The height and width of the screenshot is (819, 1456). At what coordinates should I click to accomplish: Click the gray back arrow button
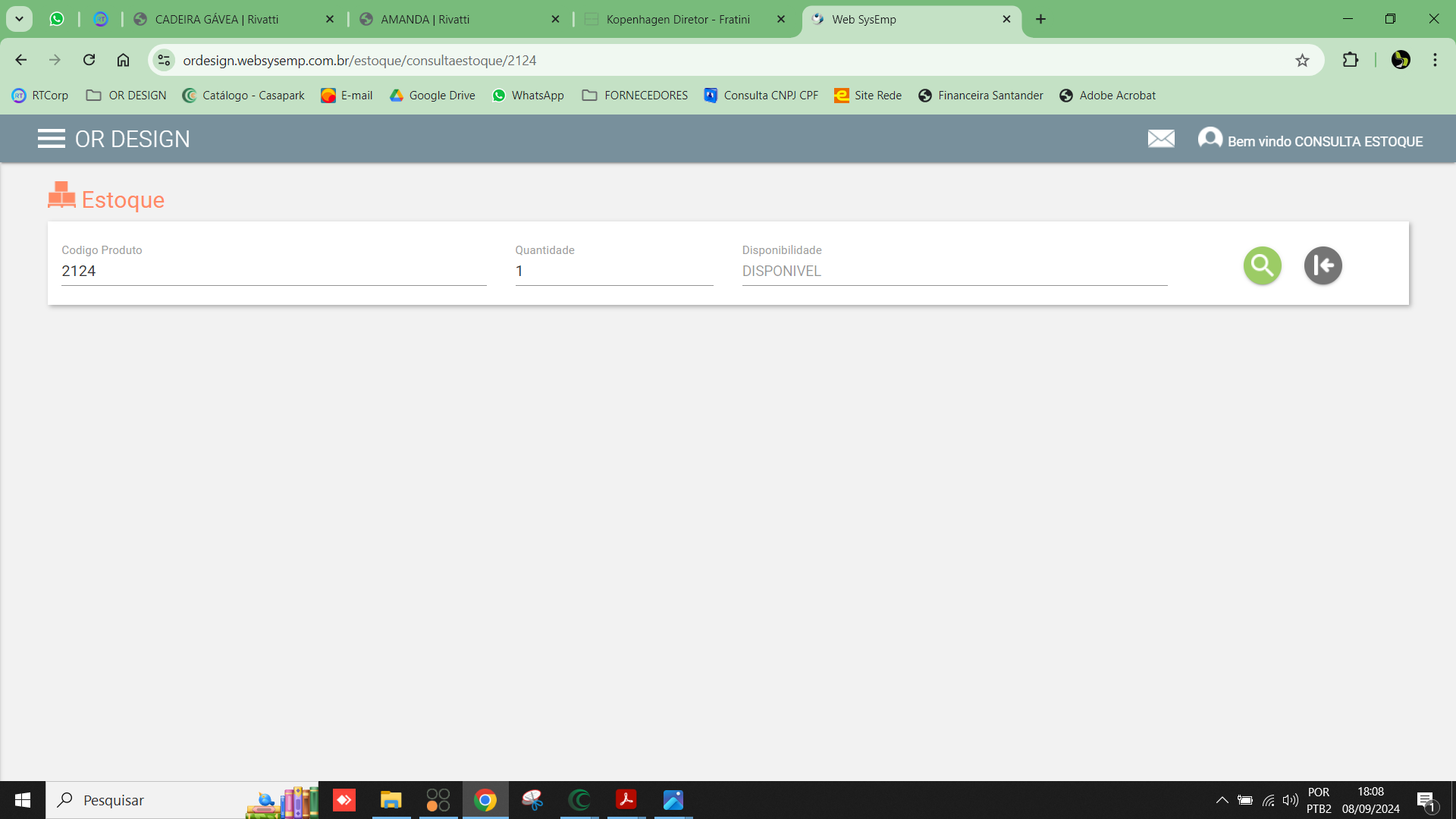1323,265
